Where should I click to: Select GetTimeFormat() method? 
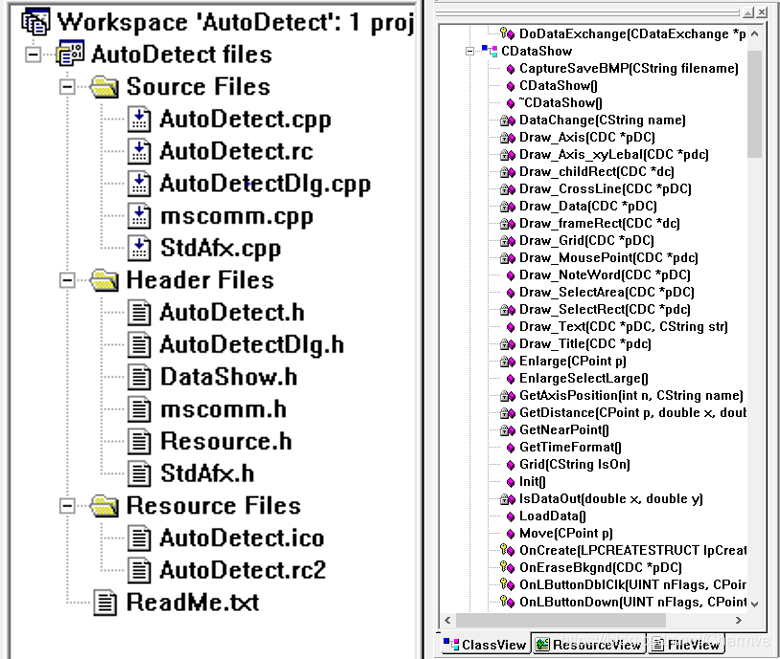pyautogui.click(x=571, y=447)
